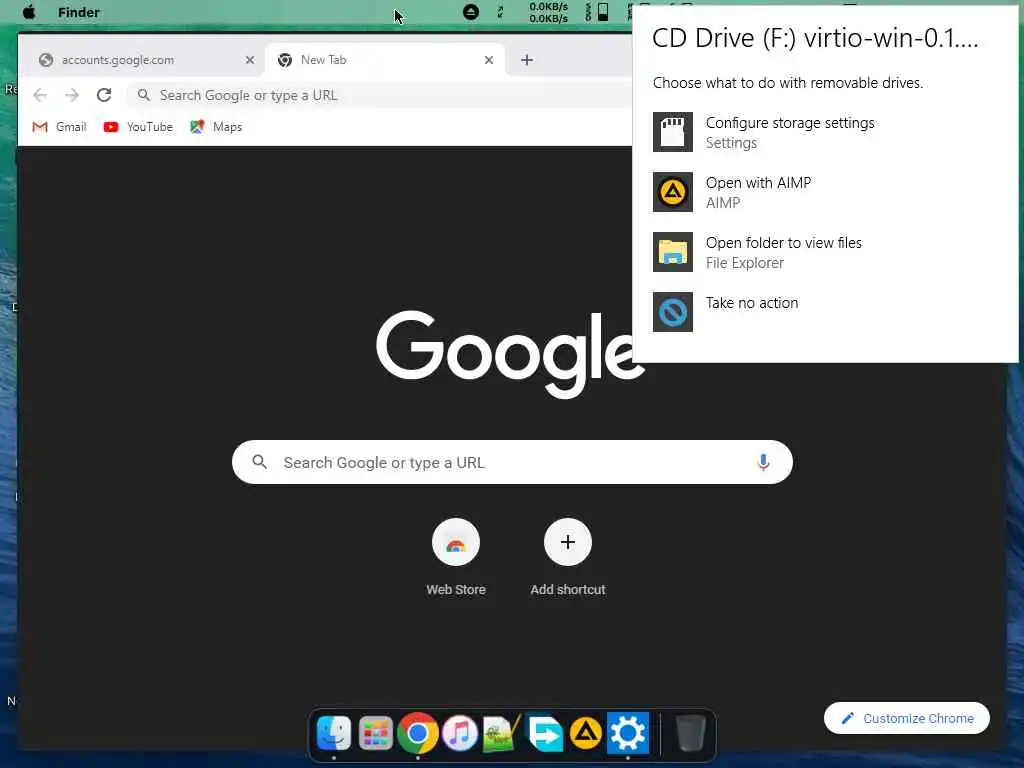Open the Music app in dock

460,733
